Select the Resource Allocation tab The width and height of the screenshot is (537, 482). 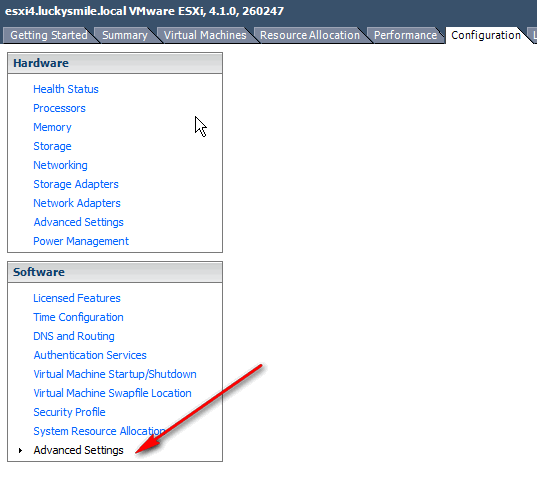point(310,35)
